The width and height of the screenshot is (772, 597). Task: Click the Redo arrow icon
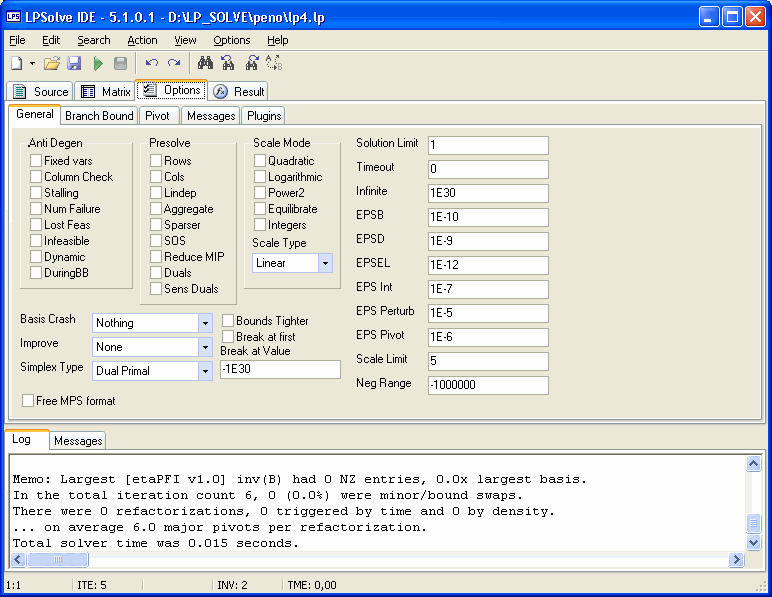[174, 63]
